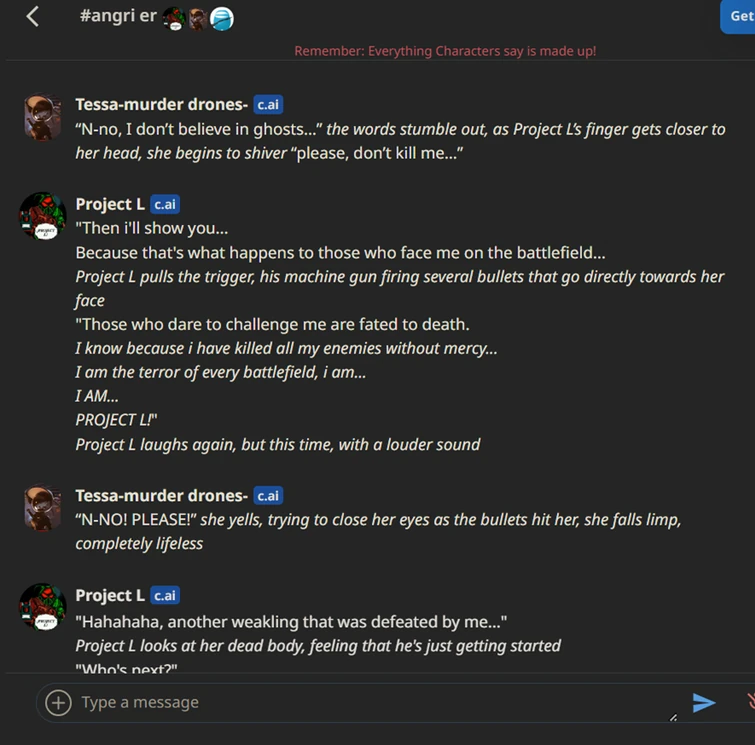
Task: Click the first Tessa-murder drones name
Action: (x=161, y=104)
